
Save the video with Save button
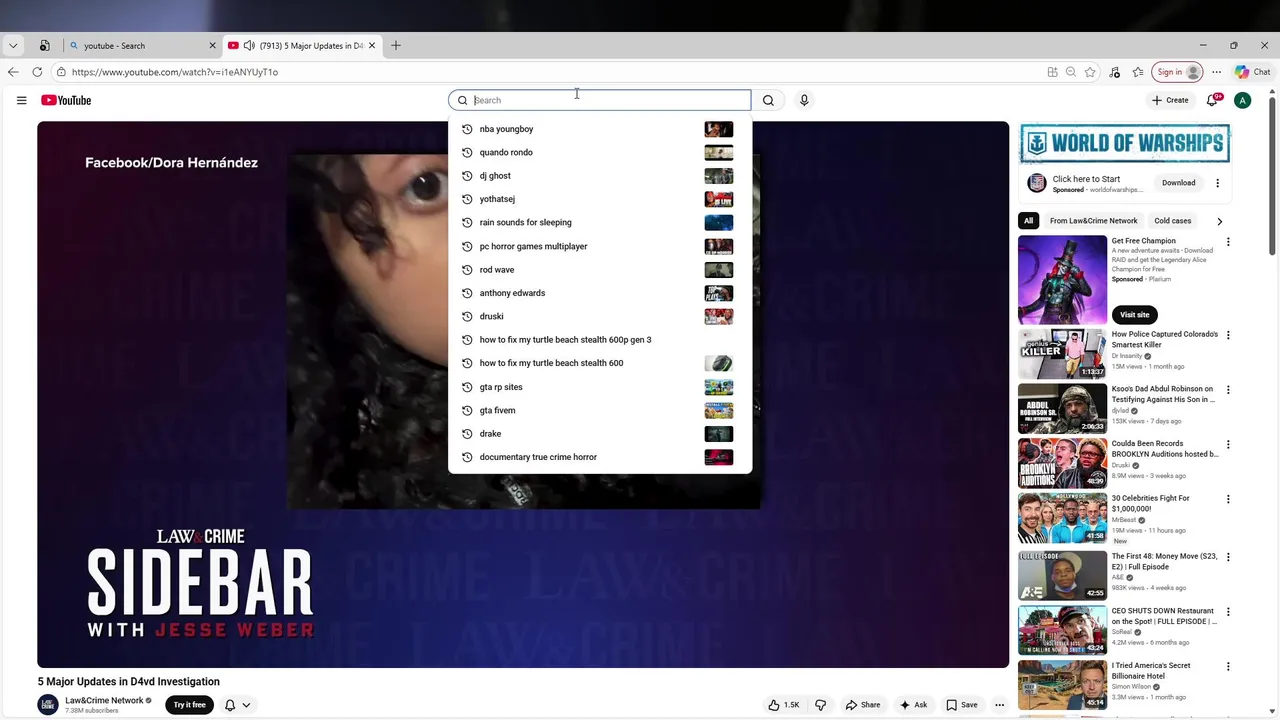pos(961,705)
